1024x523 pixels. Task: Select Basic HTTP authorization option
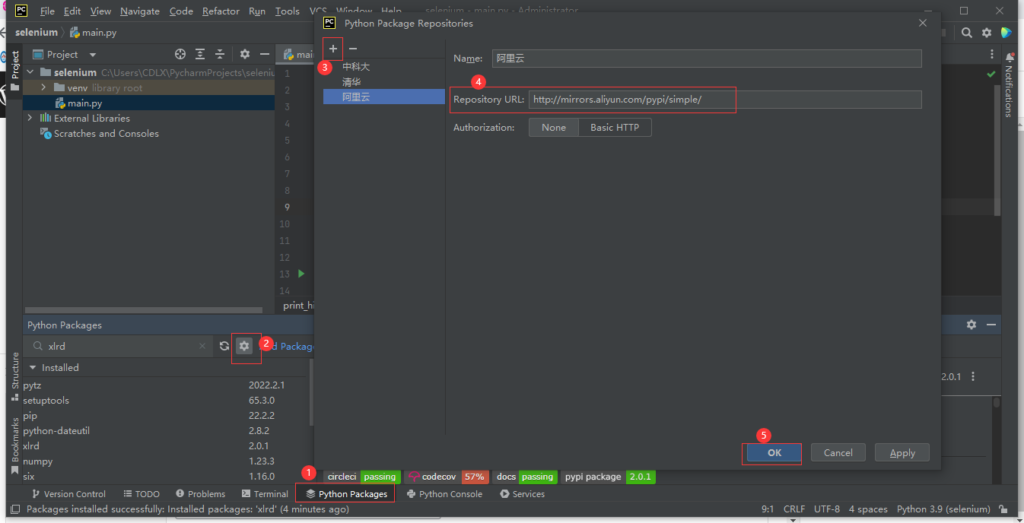(615, 128)
